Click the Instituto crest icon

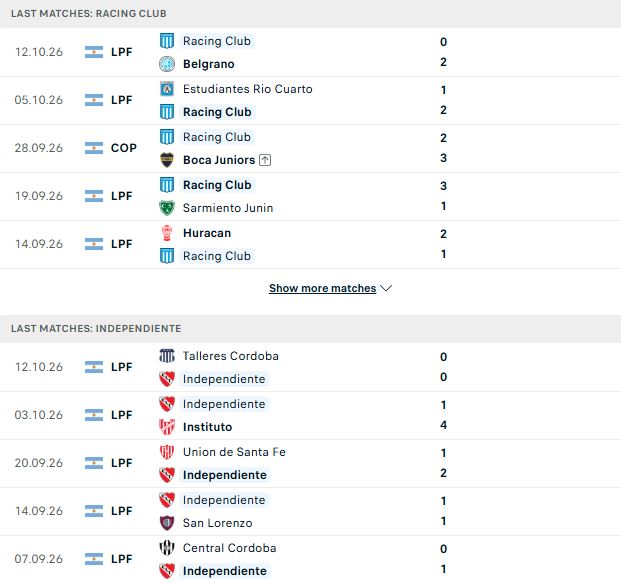[x=167, y=427]
